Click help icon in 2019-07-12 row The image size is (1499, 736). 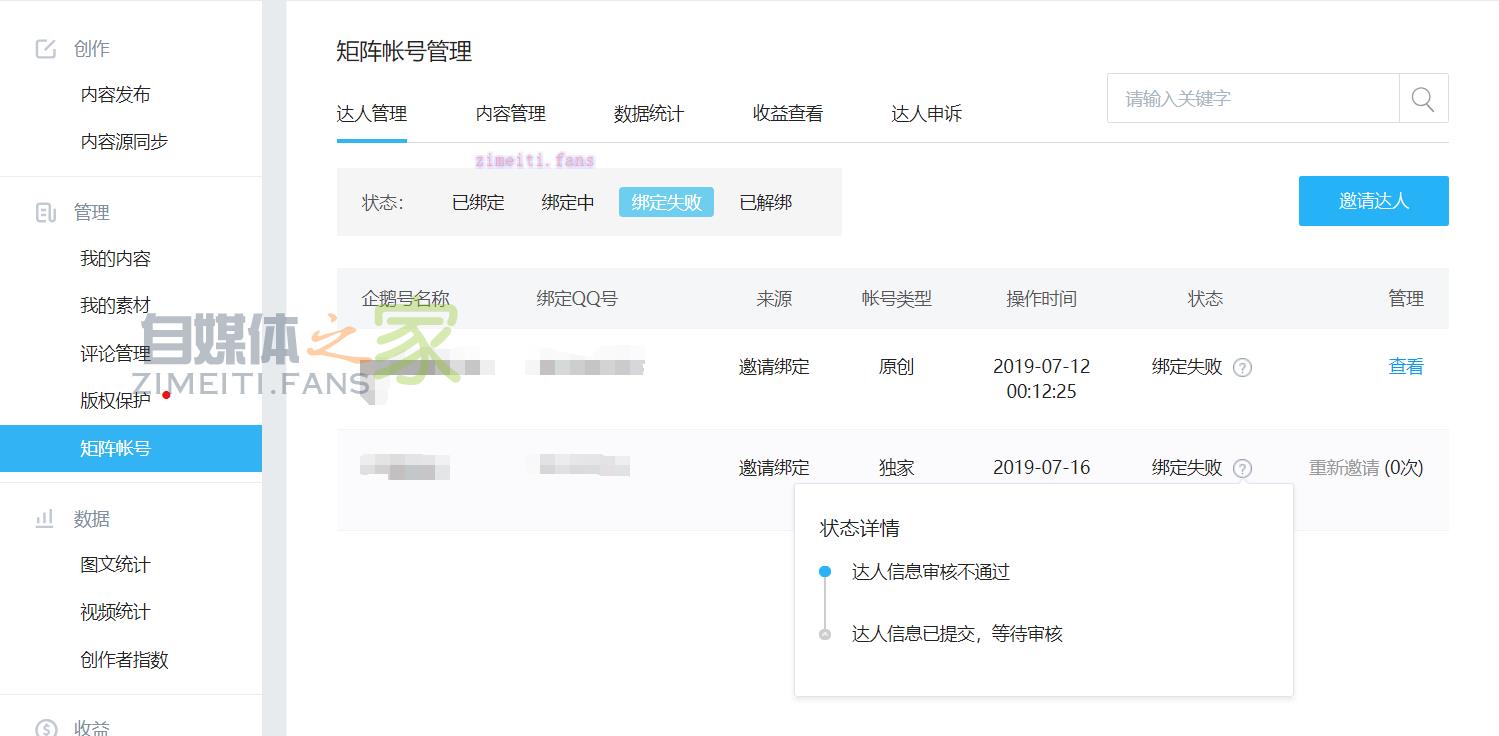click(1243, 367)
